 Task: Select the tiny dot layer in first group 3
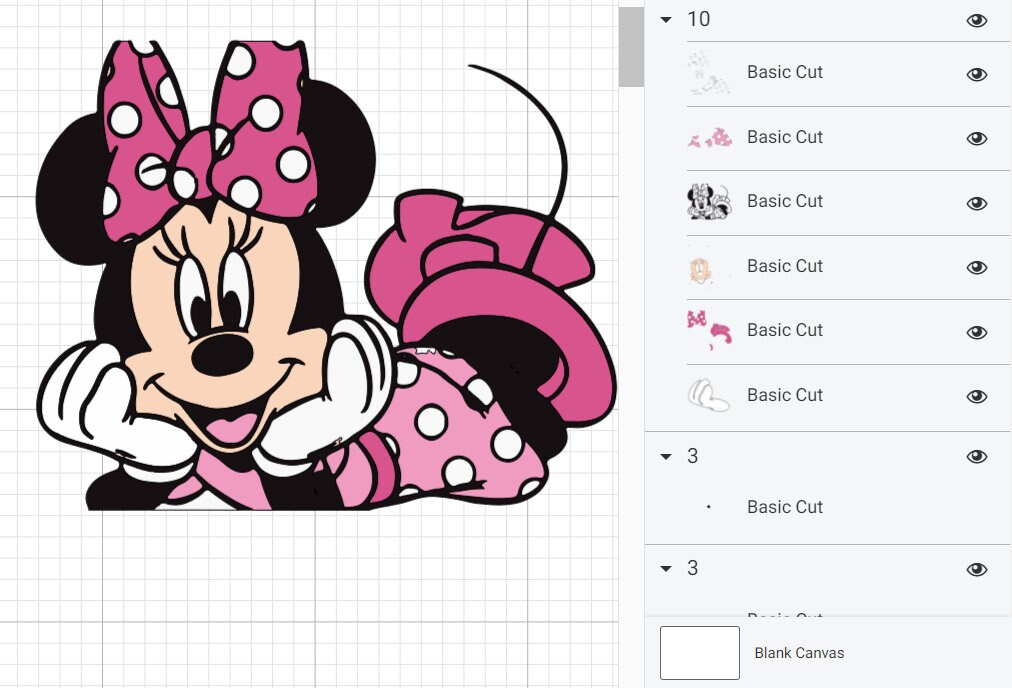click(x=710, y=507)
